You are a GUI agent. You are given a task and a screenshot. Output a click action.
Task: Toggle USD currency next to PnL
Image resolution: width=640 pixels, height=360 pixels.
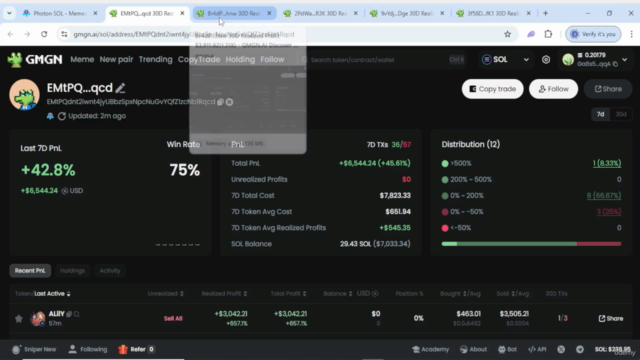pos(72,191)
